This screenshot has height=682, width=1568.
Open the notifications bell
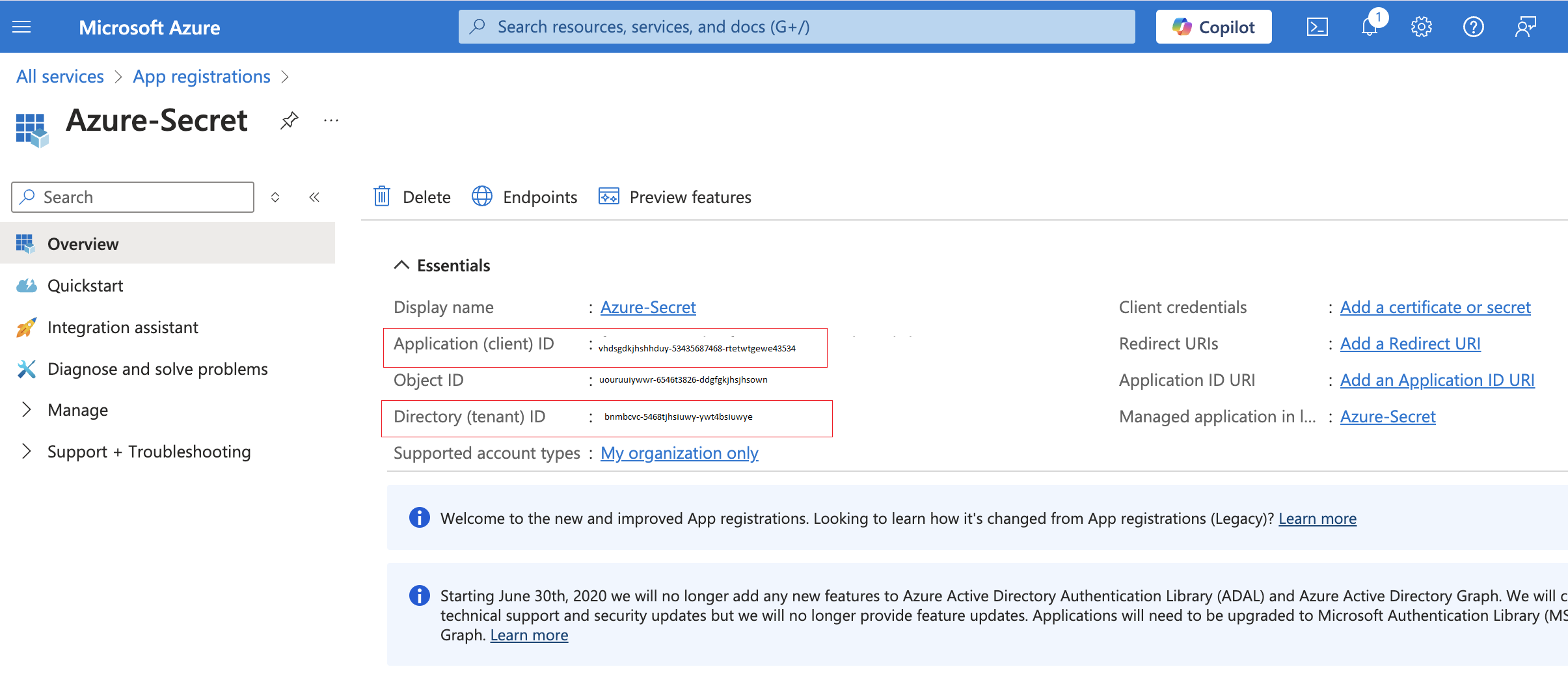pos(1370,27)
